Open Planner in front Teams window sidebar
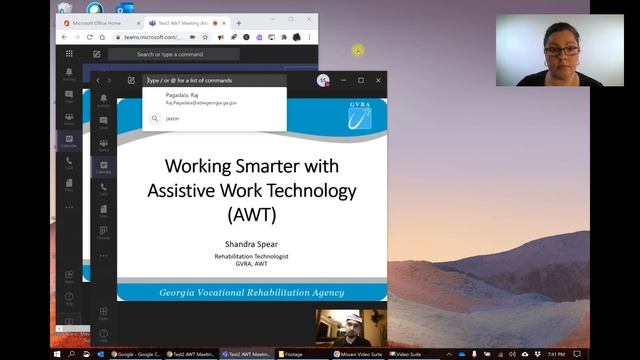640x360 pixels. point(104,233)
